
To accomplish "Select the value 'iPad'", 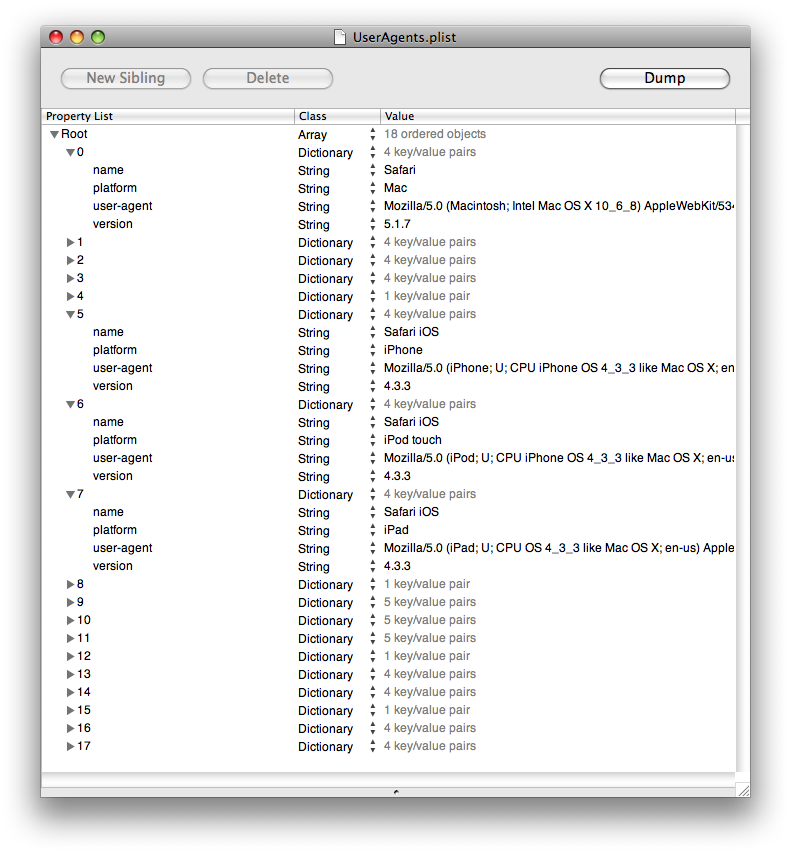I will click(x=396, y=530).
